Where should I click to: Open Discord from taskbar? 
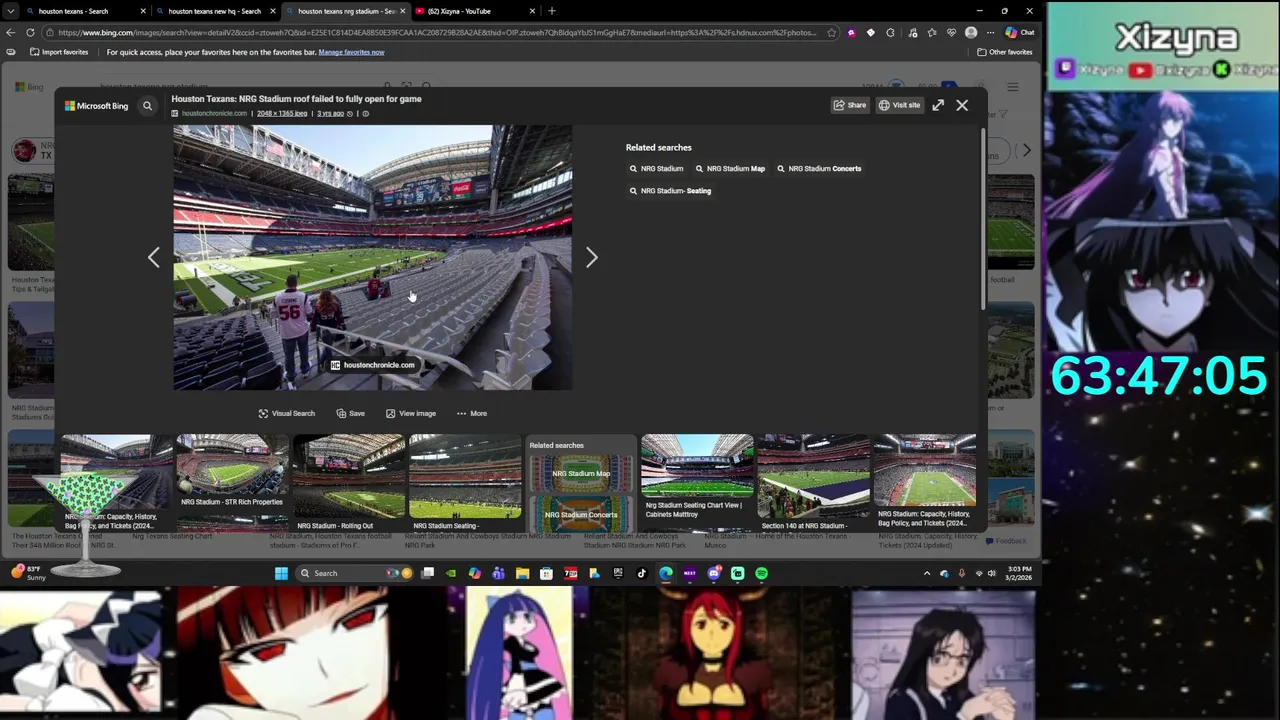tap(714, 573)
